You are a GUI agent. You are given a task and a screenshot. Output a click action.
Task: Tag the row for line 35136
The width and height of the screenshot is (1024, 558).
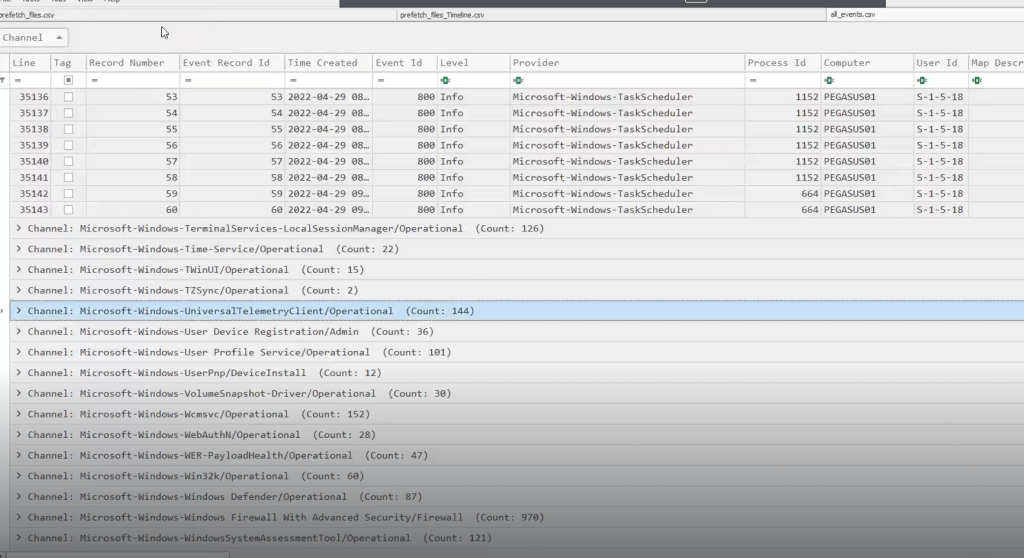click(68, 97)
